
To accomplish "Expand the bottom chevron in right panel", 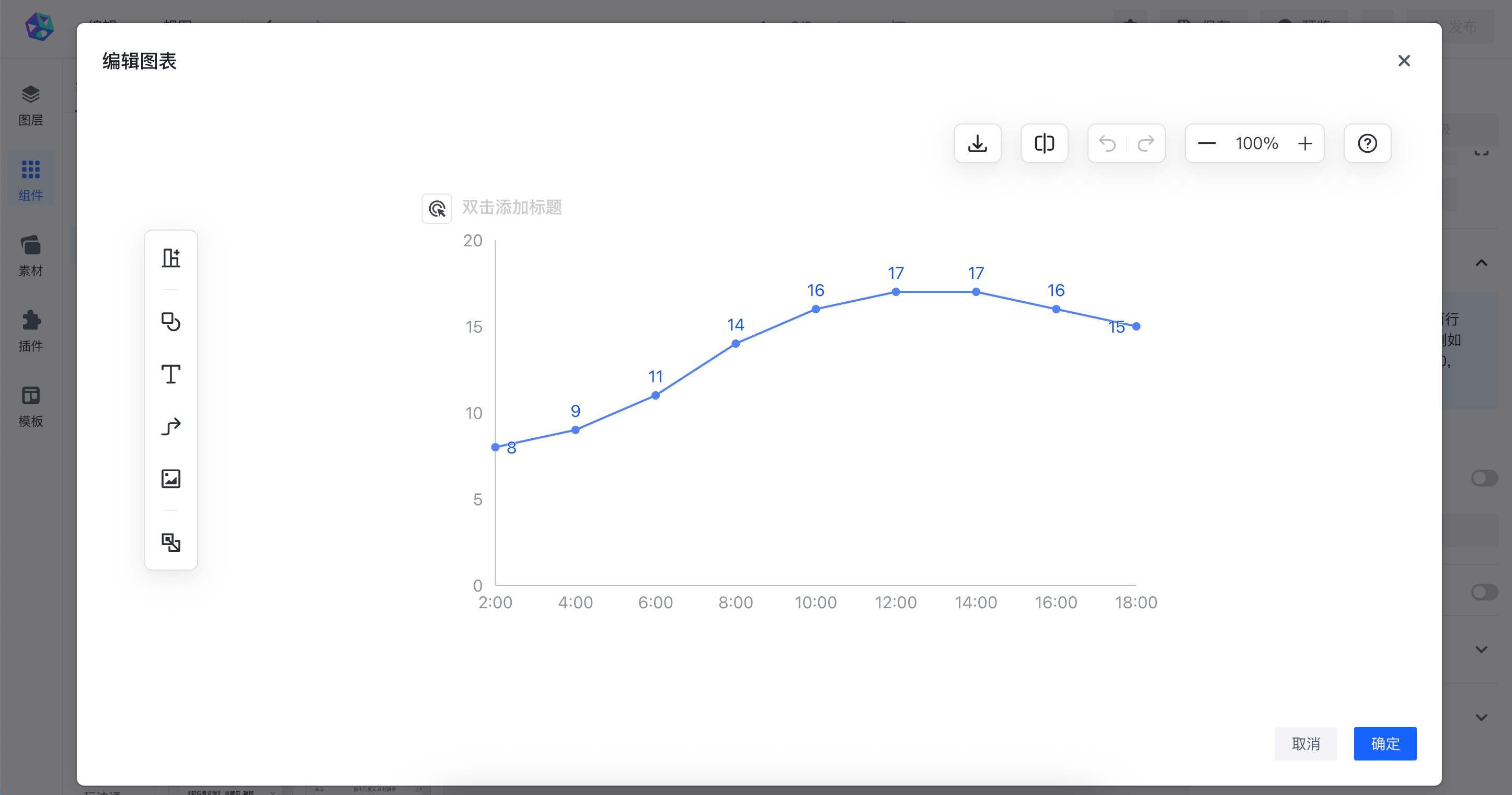I will (x=1482, y=717).
